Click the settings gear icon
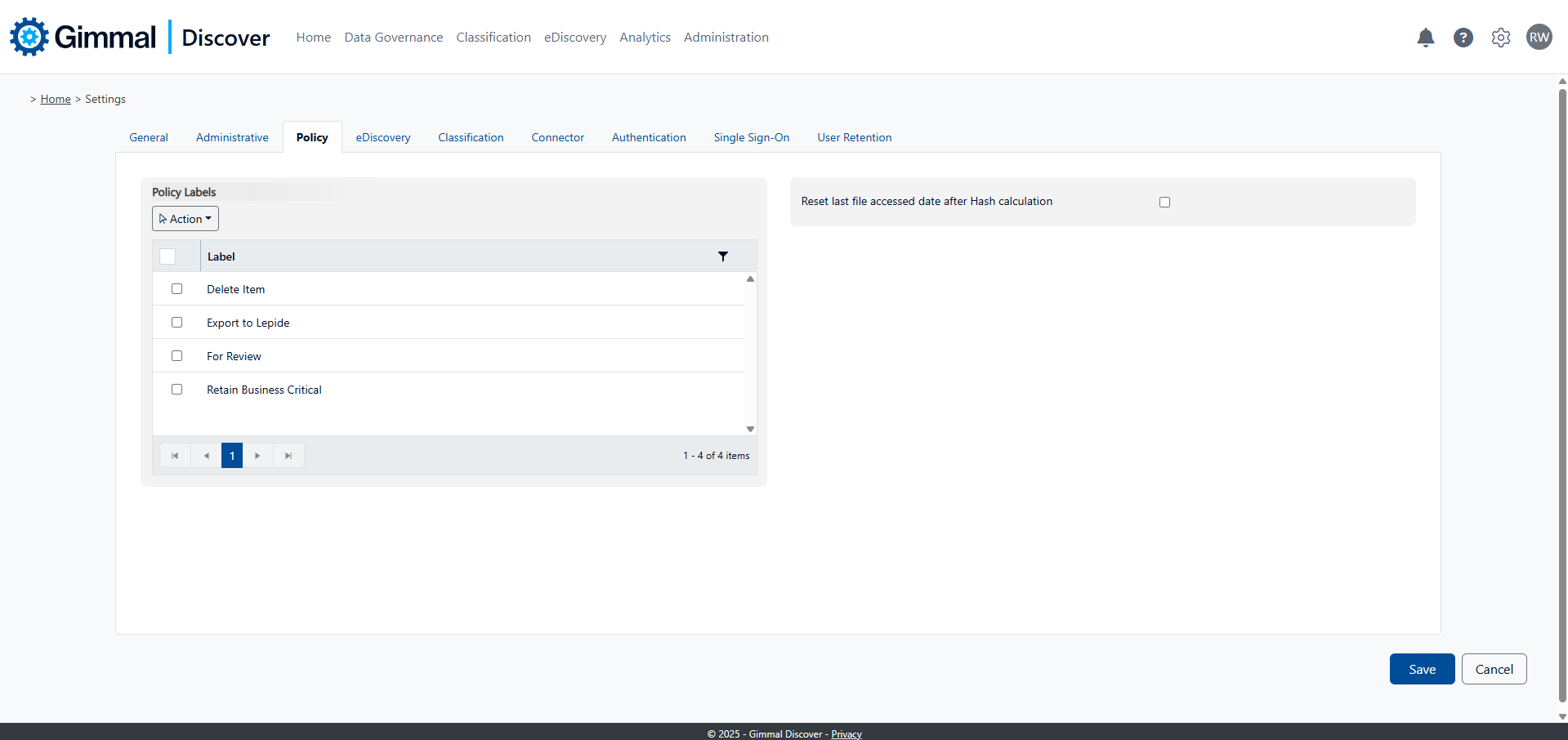1568x740 pixels. 1500,38
